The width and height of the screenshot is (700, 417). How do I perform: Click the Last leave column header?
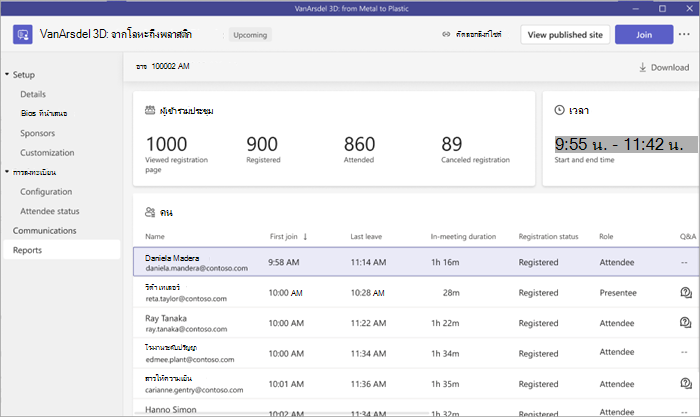(x=366, y=237)
